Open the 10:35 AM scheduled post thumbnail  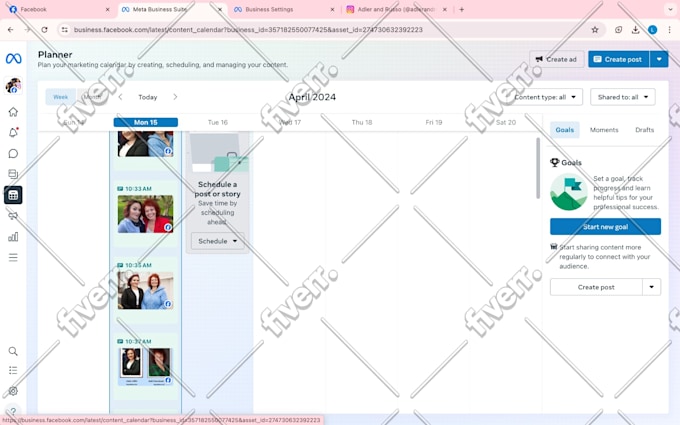(145, 290)
